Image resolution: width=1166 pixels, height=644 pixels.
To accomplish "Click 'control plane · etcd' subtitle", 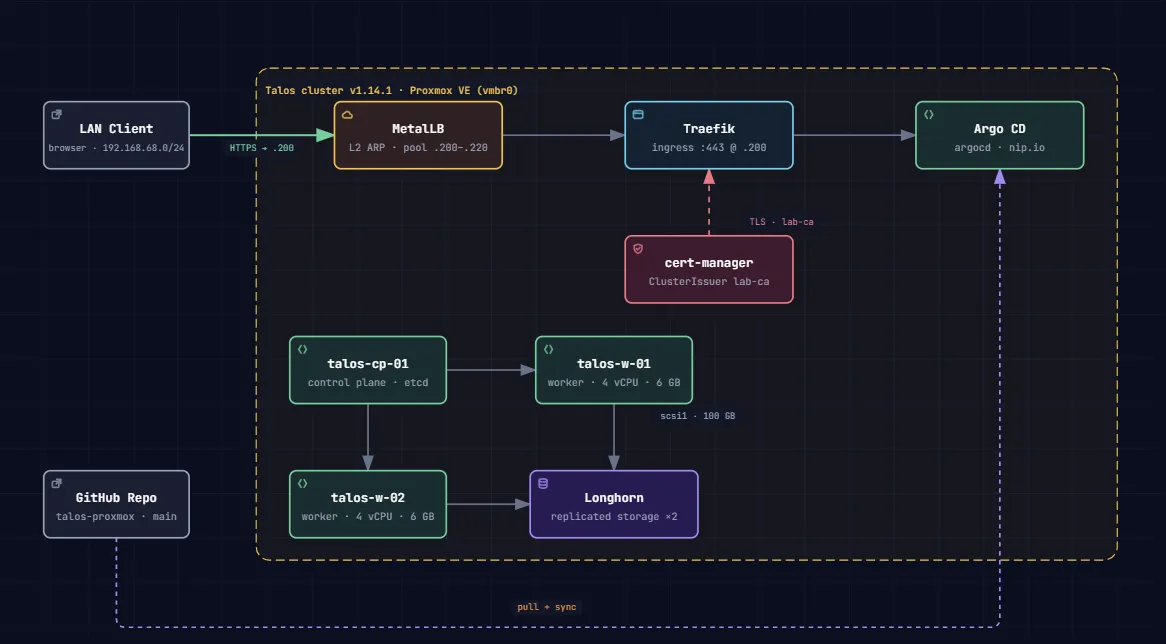I will pos(368,382).
